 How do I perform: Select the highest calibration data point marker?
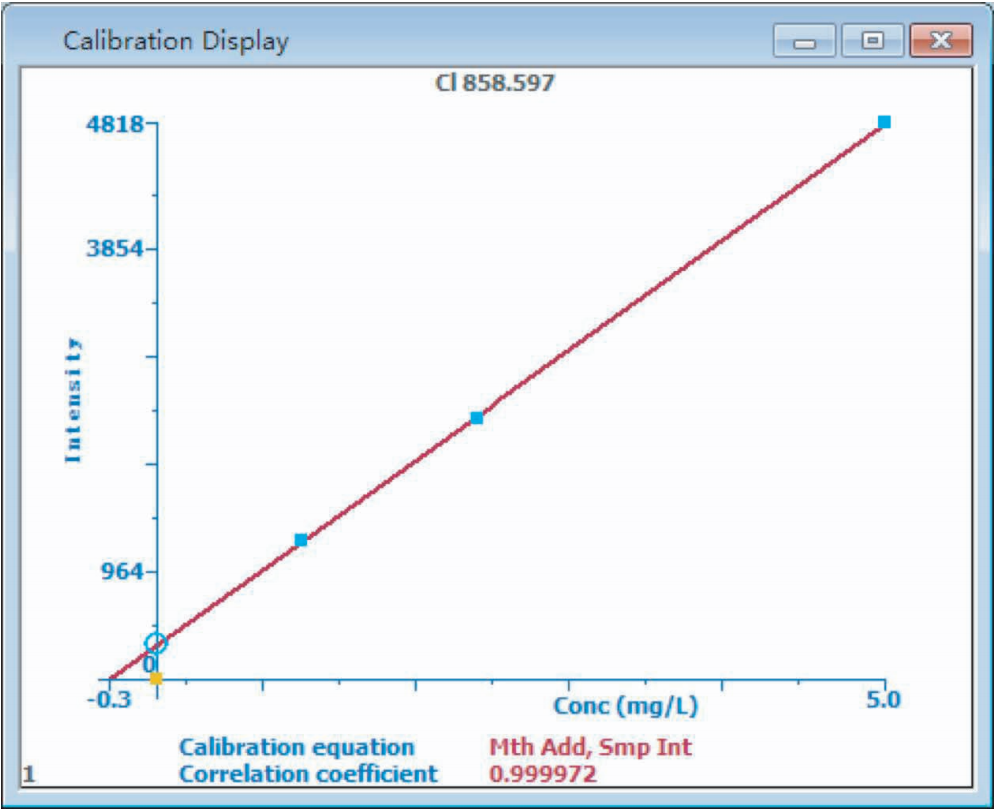pyautogui.click(x=884, y=120)
